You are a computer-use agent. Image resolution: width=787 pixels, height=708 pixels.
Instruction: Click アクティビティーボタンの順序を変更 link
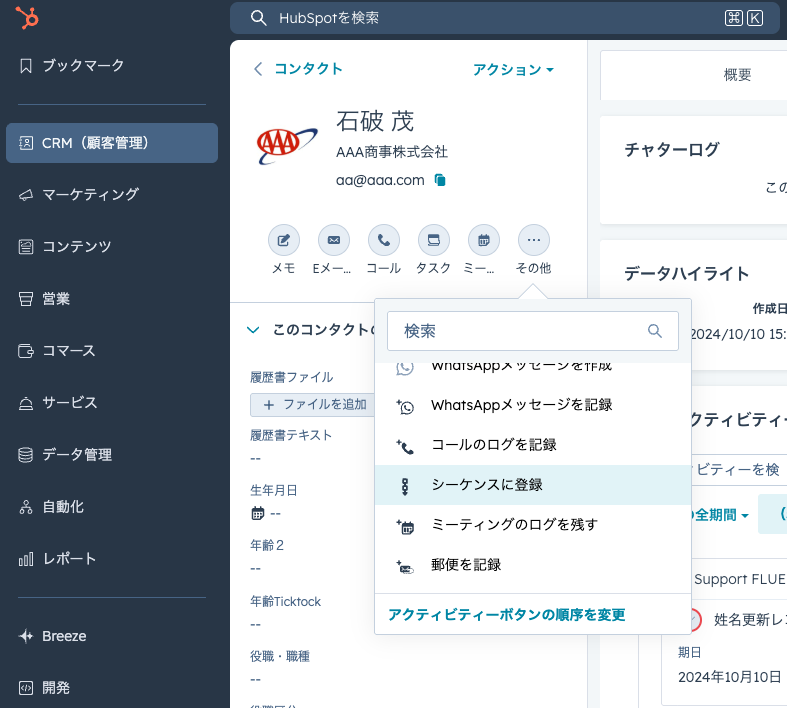point(506,614)
